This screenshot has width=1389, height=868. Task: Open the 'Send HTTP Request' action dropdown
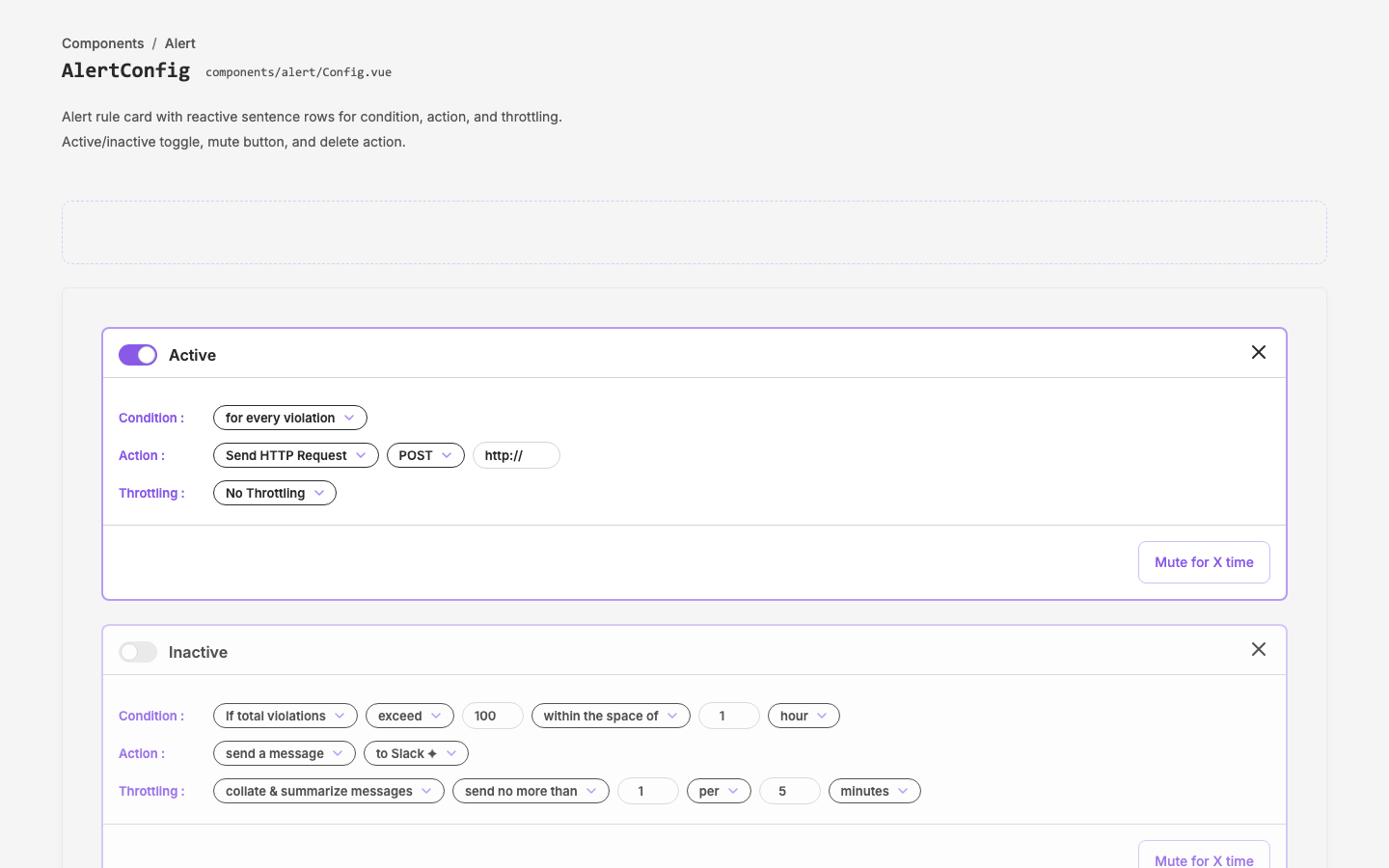(x=296, y=455)
